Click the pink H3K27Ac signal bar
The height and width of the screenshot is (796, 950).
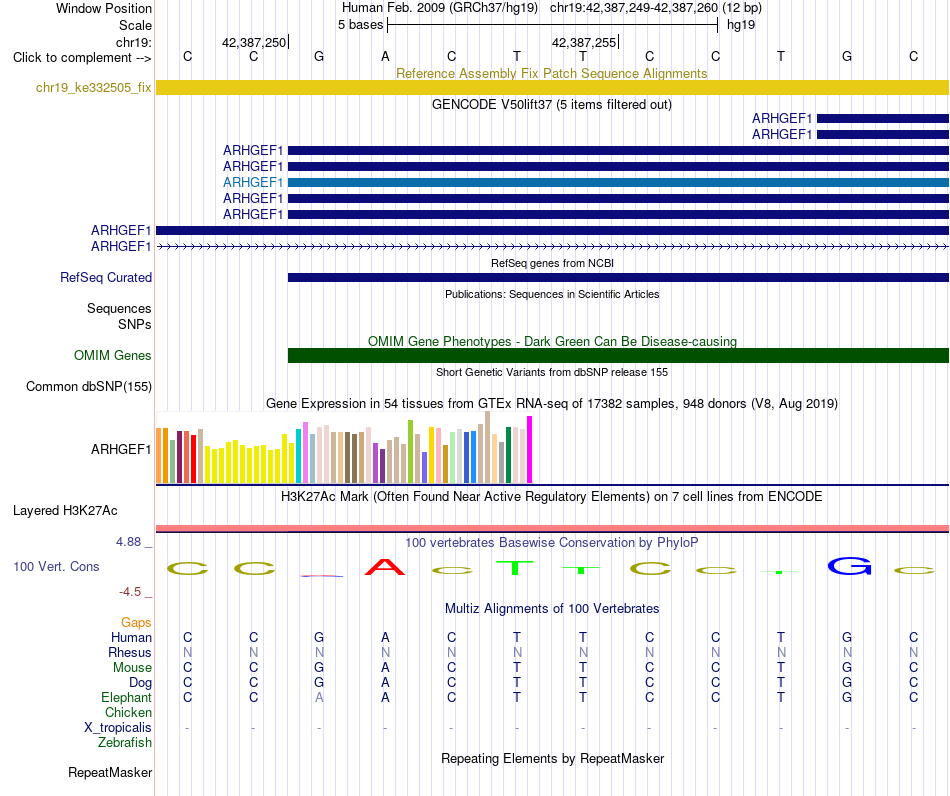tap(552, 529)
